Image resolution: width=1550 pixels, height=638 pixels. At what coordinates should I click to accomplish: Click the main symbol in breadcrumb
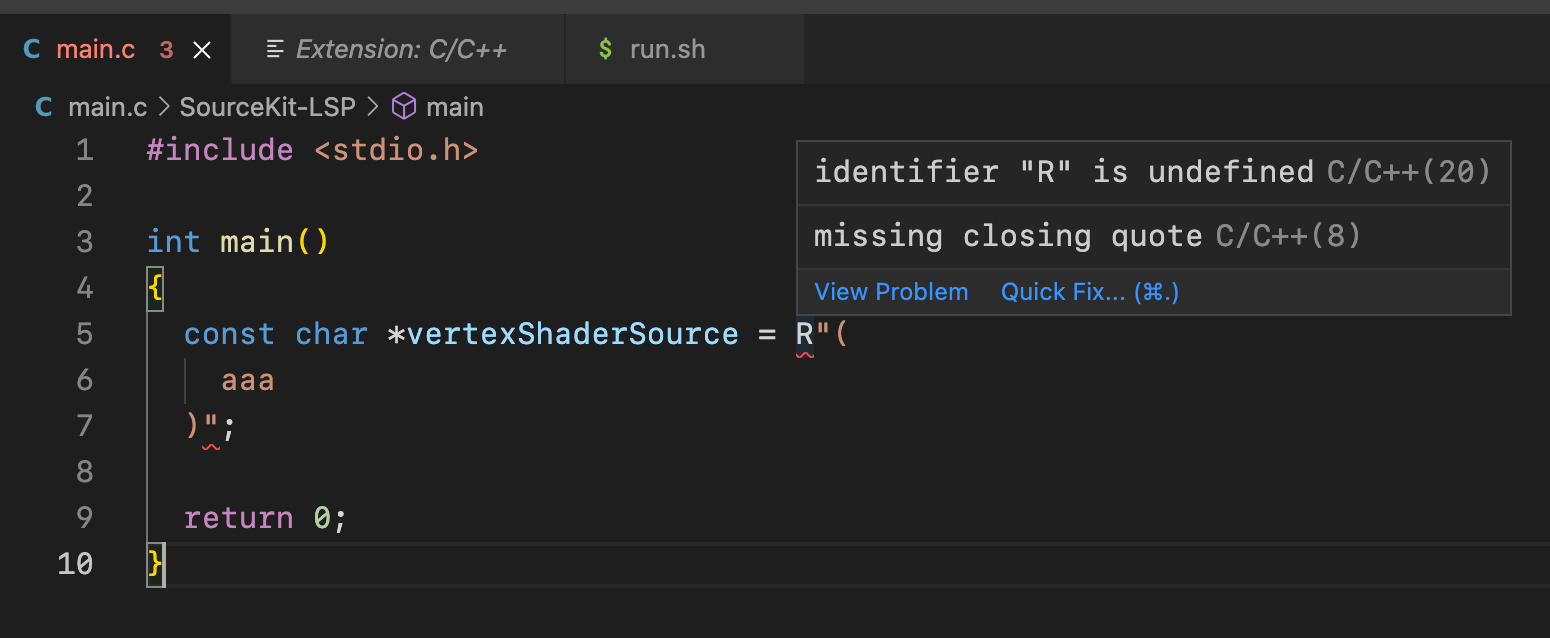[455, 107]
